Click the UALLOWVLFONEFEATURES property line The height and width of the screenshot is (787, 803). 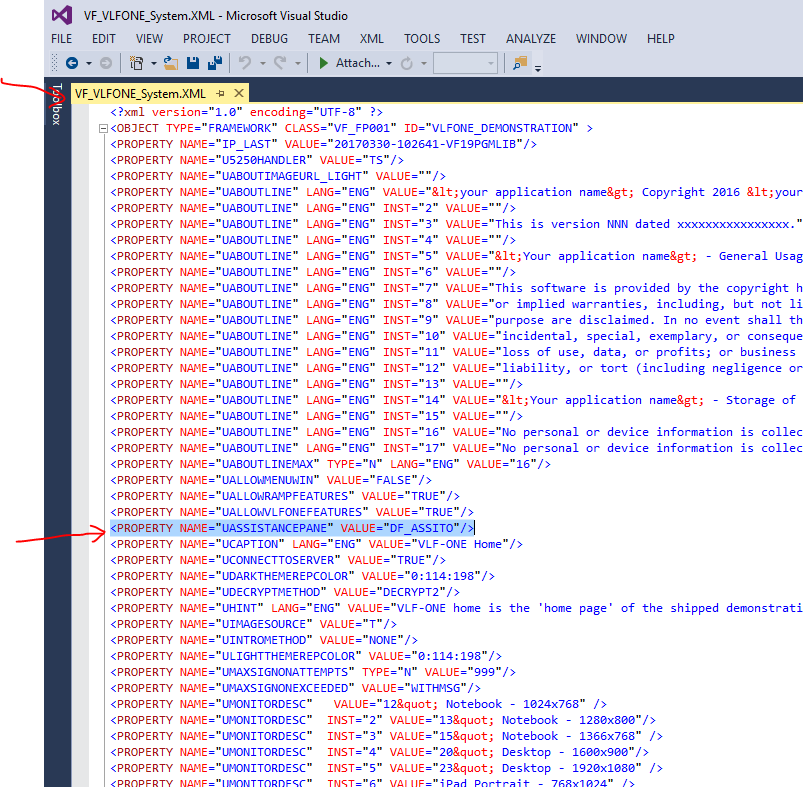[x=292, y=512]
